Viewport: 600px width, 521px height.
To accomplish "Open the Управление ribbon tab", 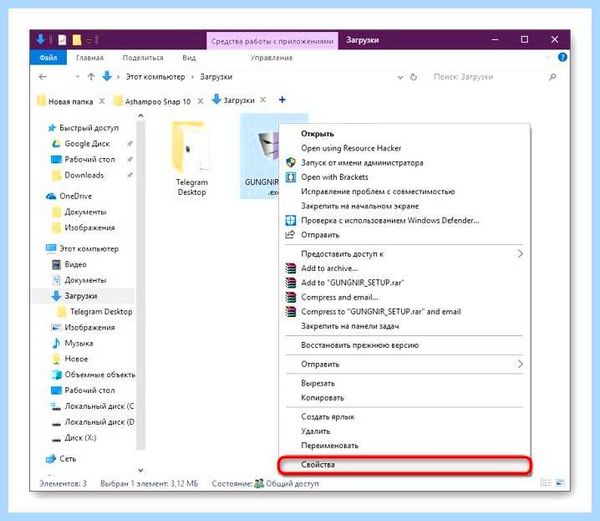I will pos(271,57).
